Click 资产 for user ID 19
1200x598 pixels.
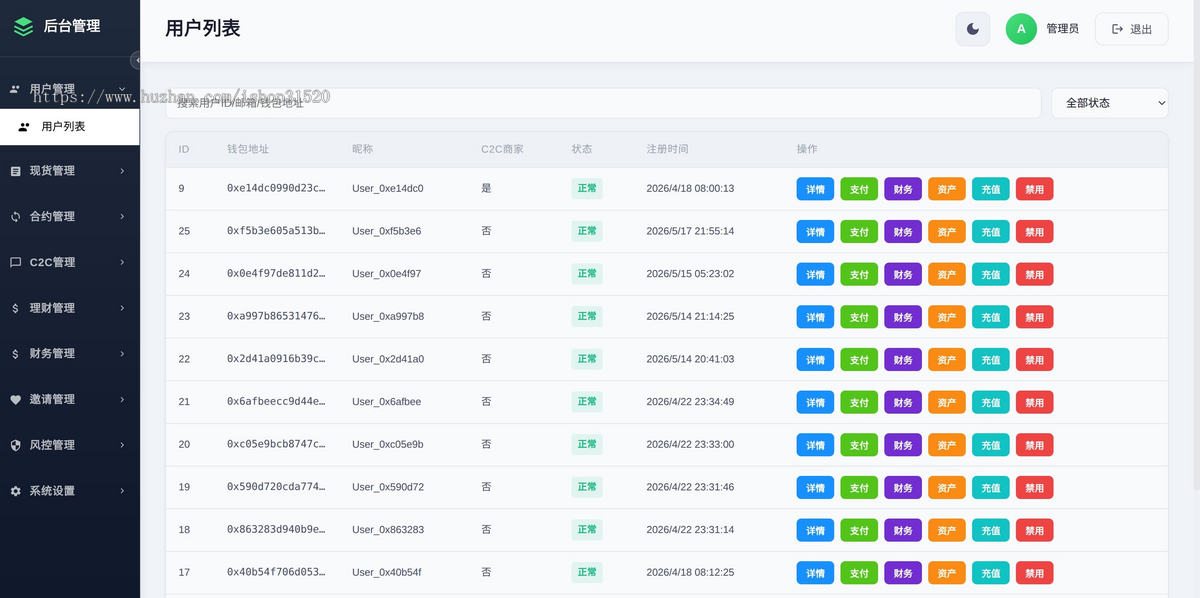[947, 488]
